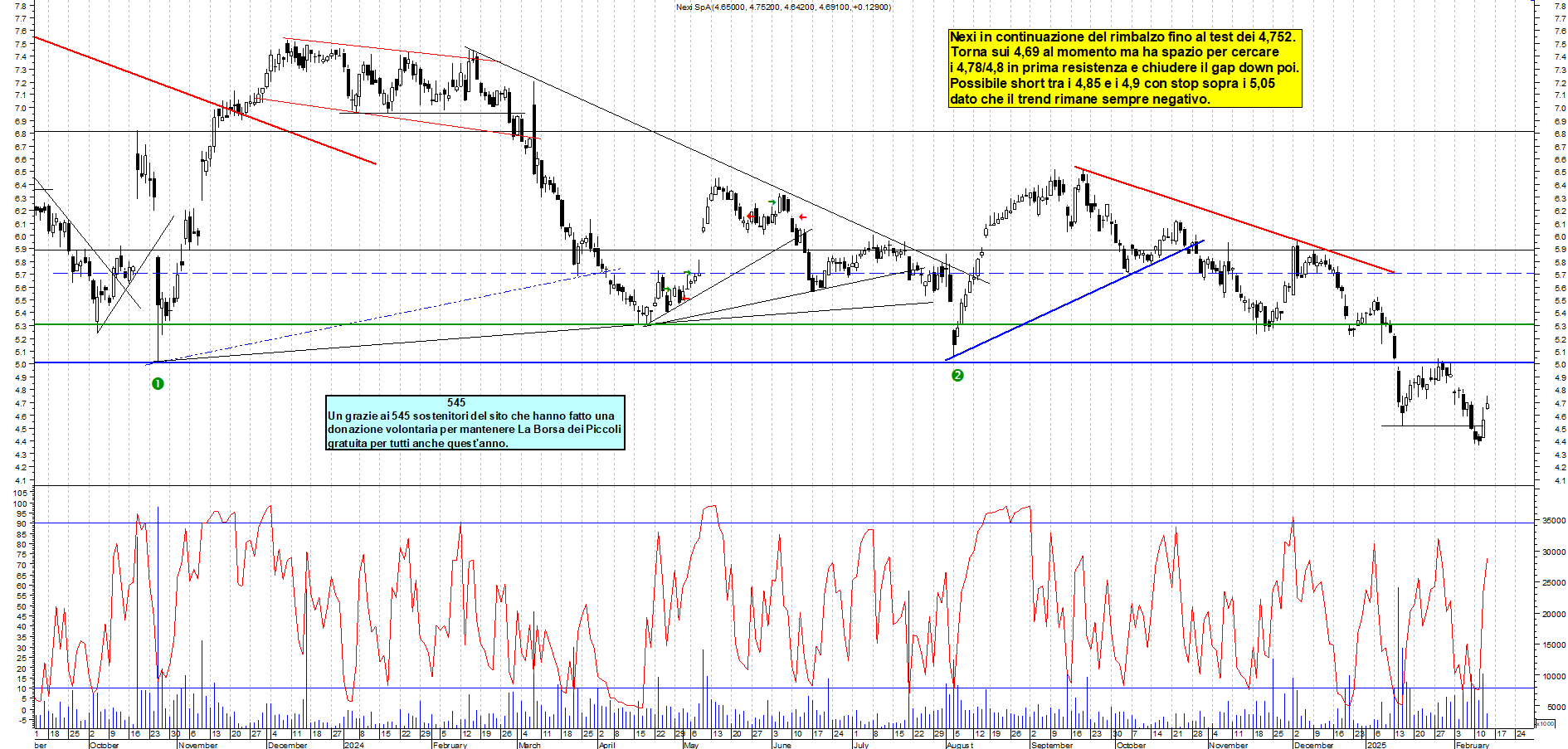The width and height of the screenshot is (1568, 749).
Task: Click the '545' heading in cyan box
Action: 456,402
